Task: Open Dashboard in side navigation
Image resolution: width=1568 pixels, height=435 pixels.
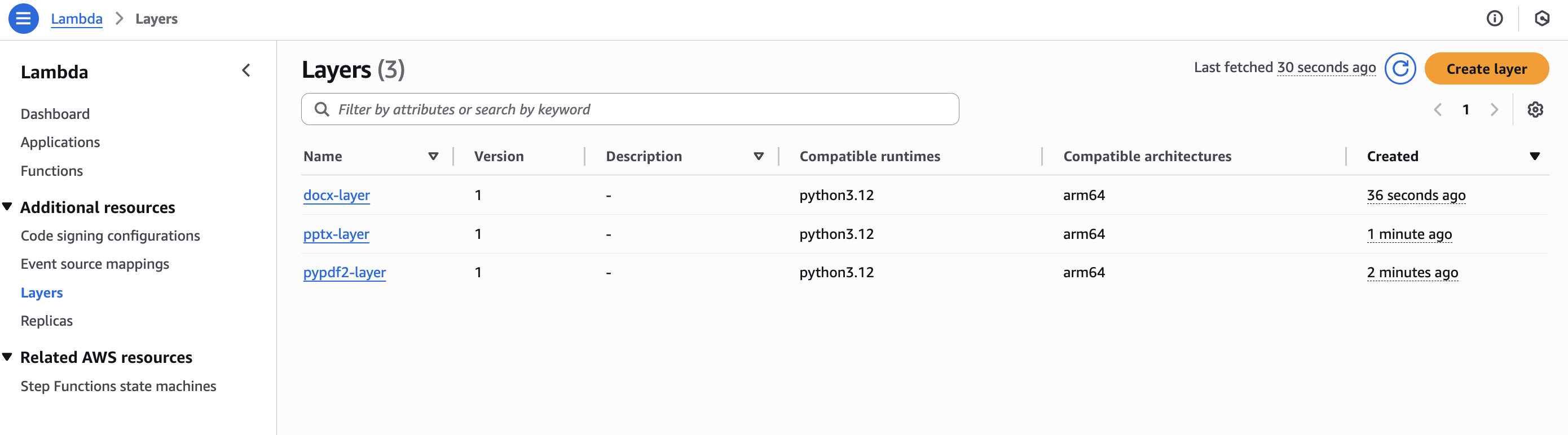Action: 55,114
